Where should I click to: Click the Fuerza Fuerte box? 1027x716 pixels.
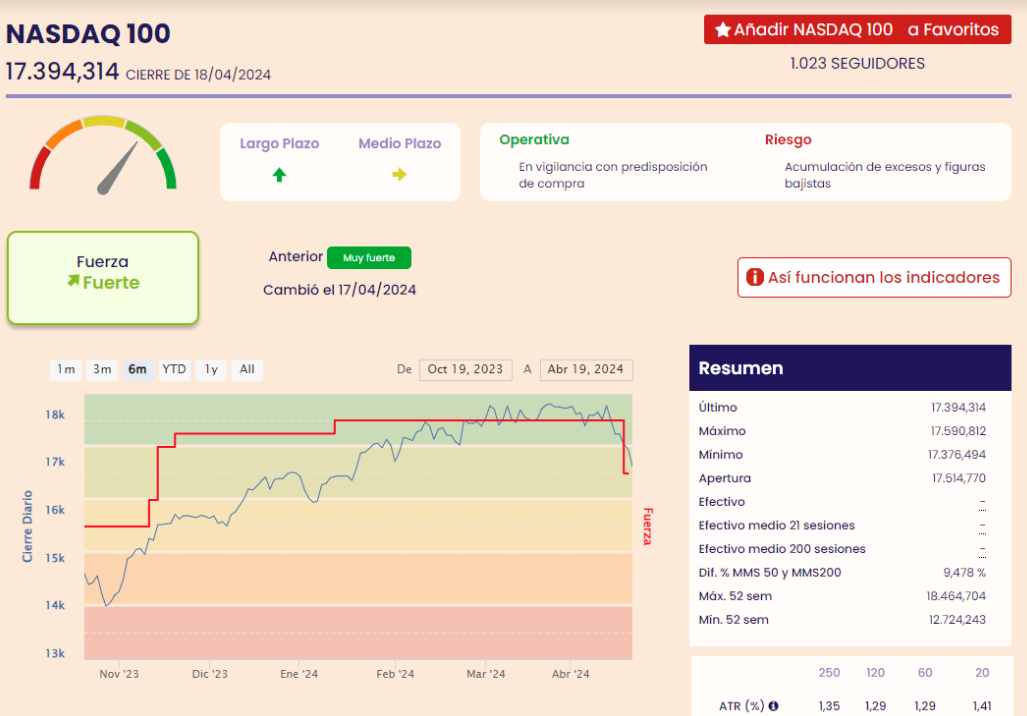tap(103, 278)
